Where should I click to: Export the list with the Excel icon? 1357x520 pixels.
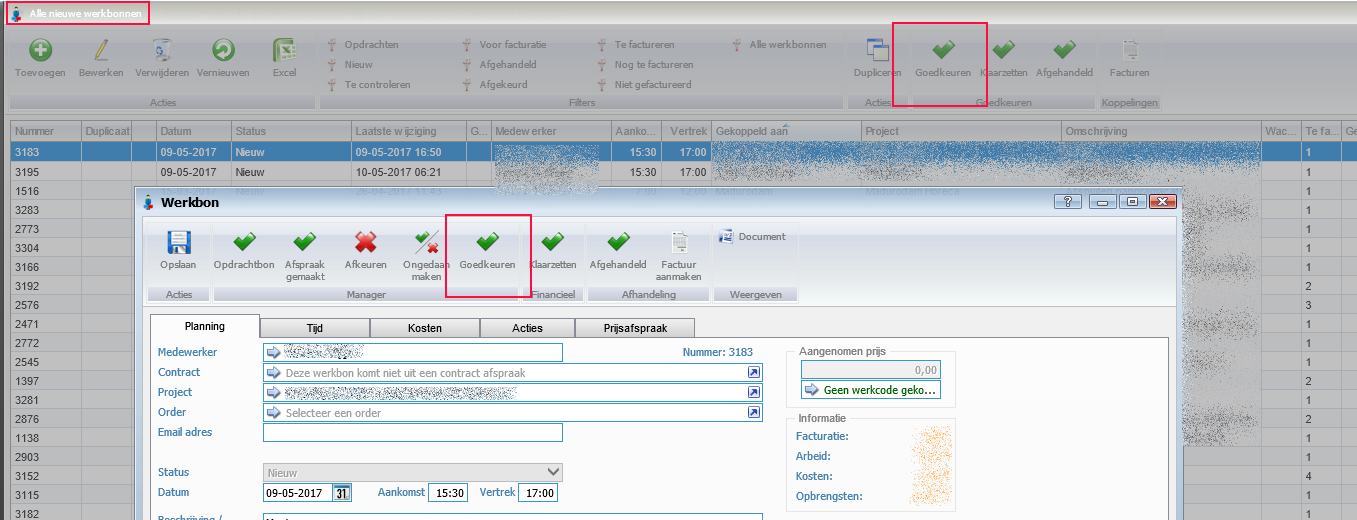[284, 52]
